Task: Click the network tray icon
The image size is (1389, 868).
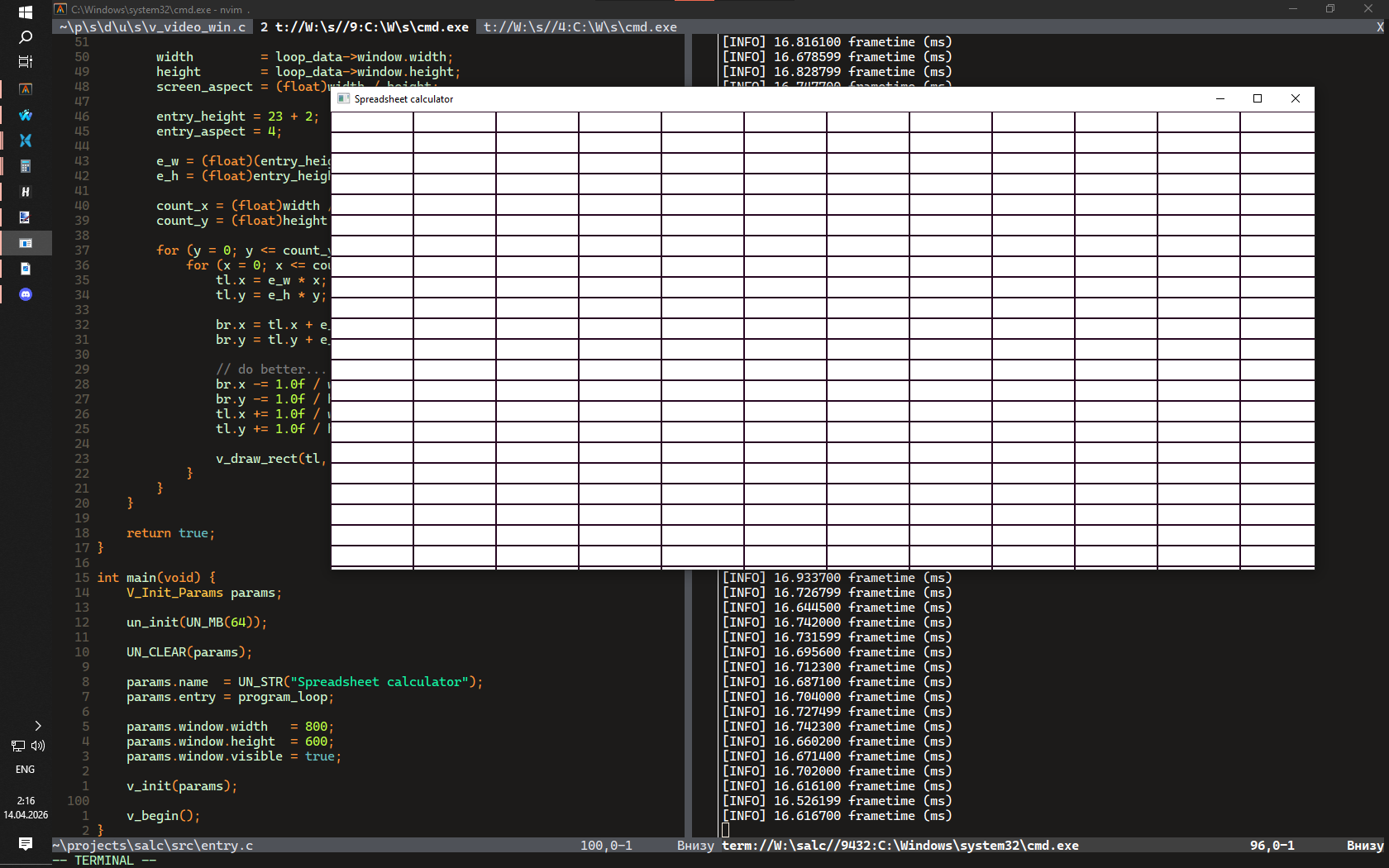Action: point(17,746)
